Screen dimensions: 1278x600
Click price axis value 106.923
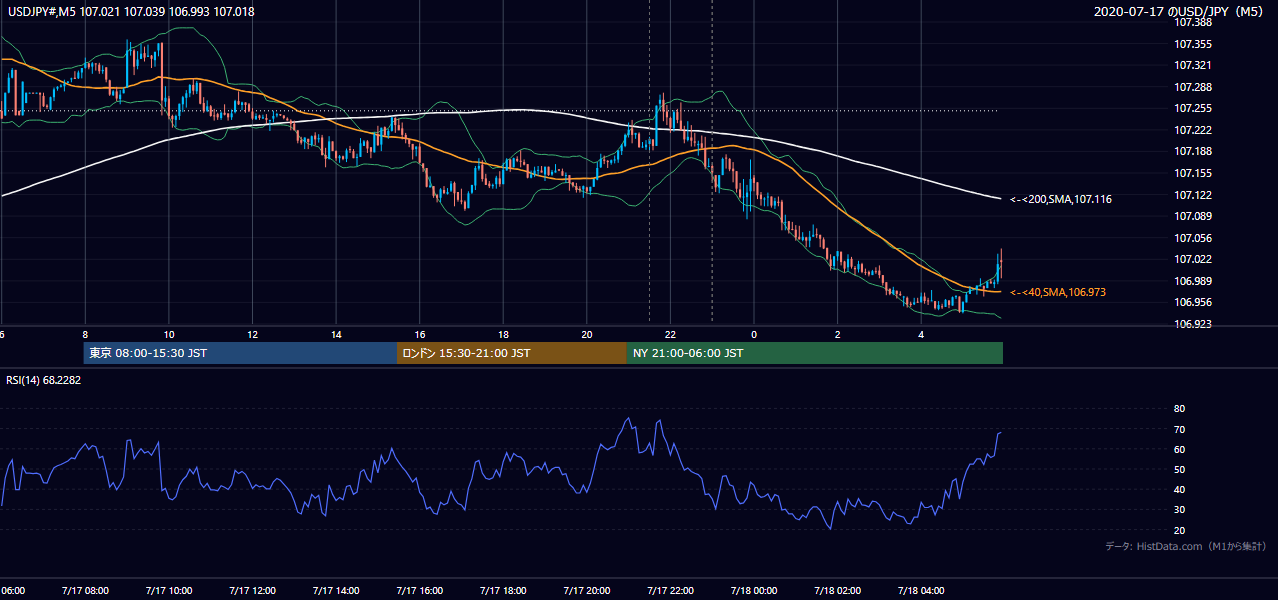click(1193, 324)
